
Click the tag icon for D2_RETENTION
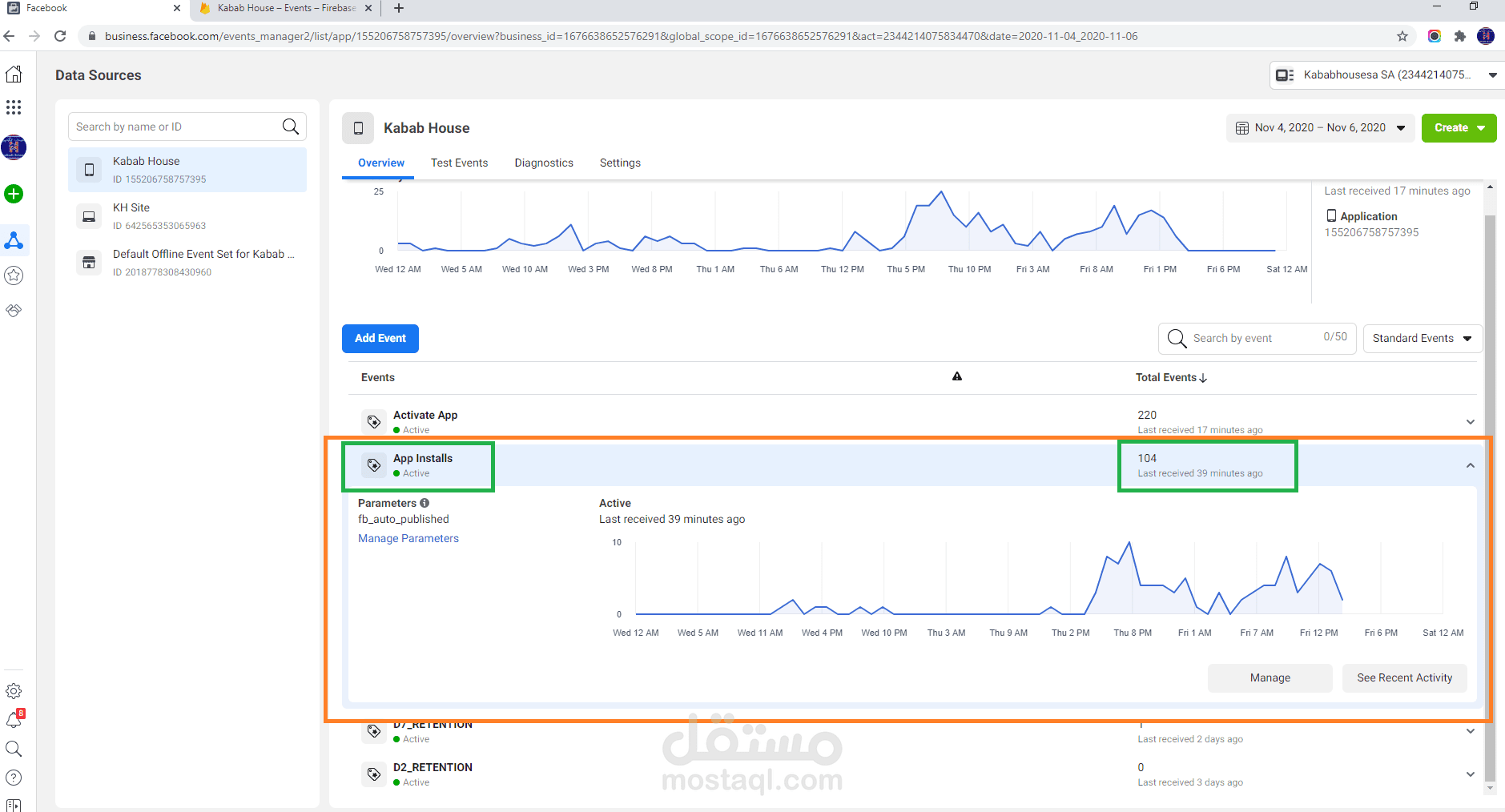point(374,774)
